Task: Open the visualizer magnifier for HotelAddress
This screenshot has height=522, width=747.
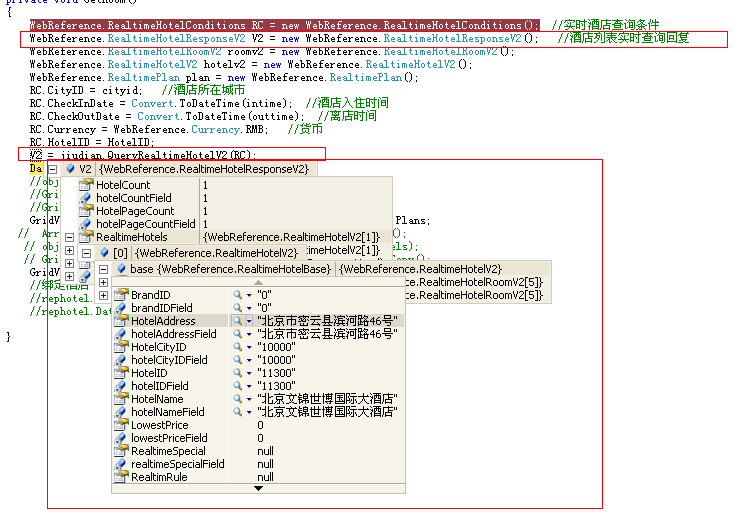Action: pos(237,321)
